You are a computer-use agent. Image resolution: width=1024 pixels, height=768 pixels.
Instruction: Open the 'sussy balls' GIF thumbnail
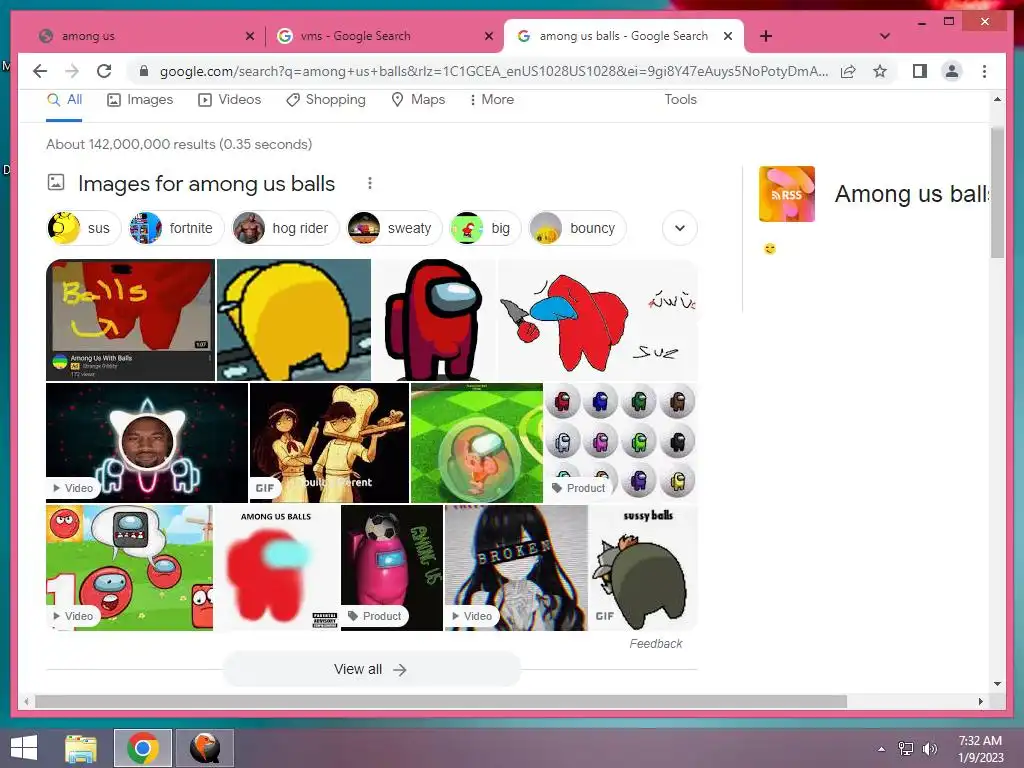[643, 568]
